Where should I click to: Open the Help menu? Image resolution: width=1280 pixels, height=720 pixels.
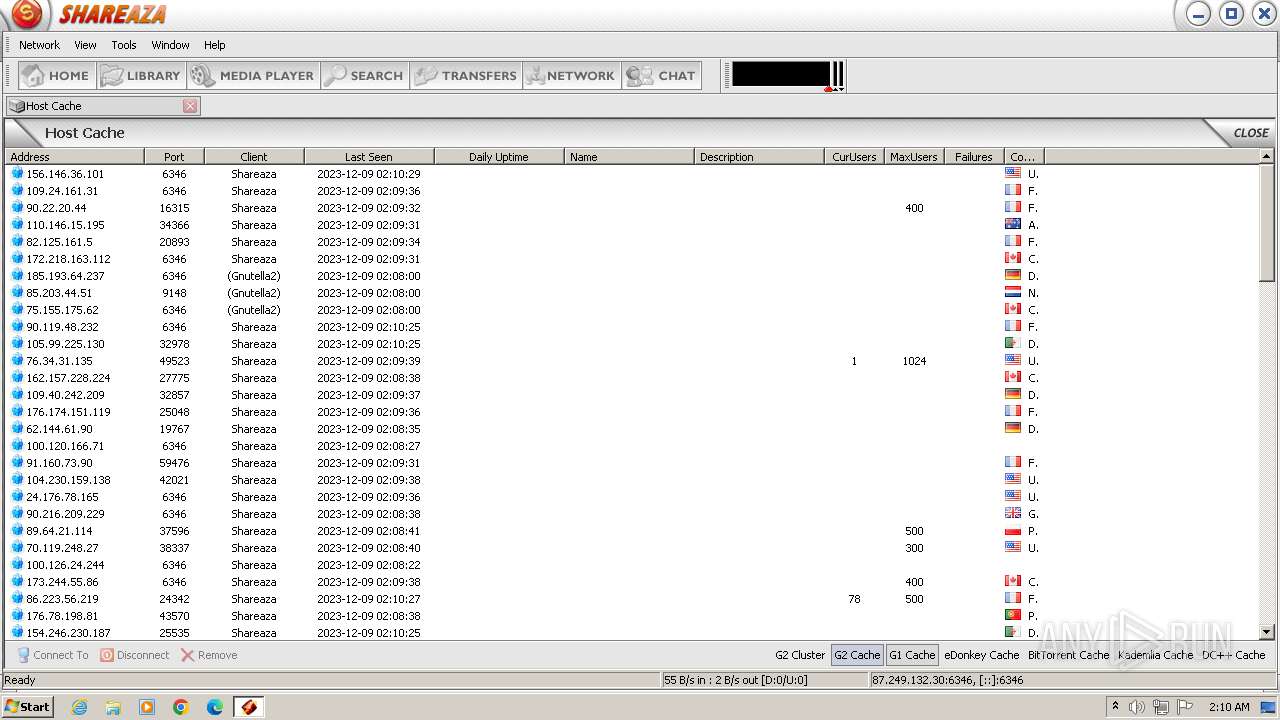point(215,45)
